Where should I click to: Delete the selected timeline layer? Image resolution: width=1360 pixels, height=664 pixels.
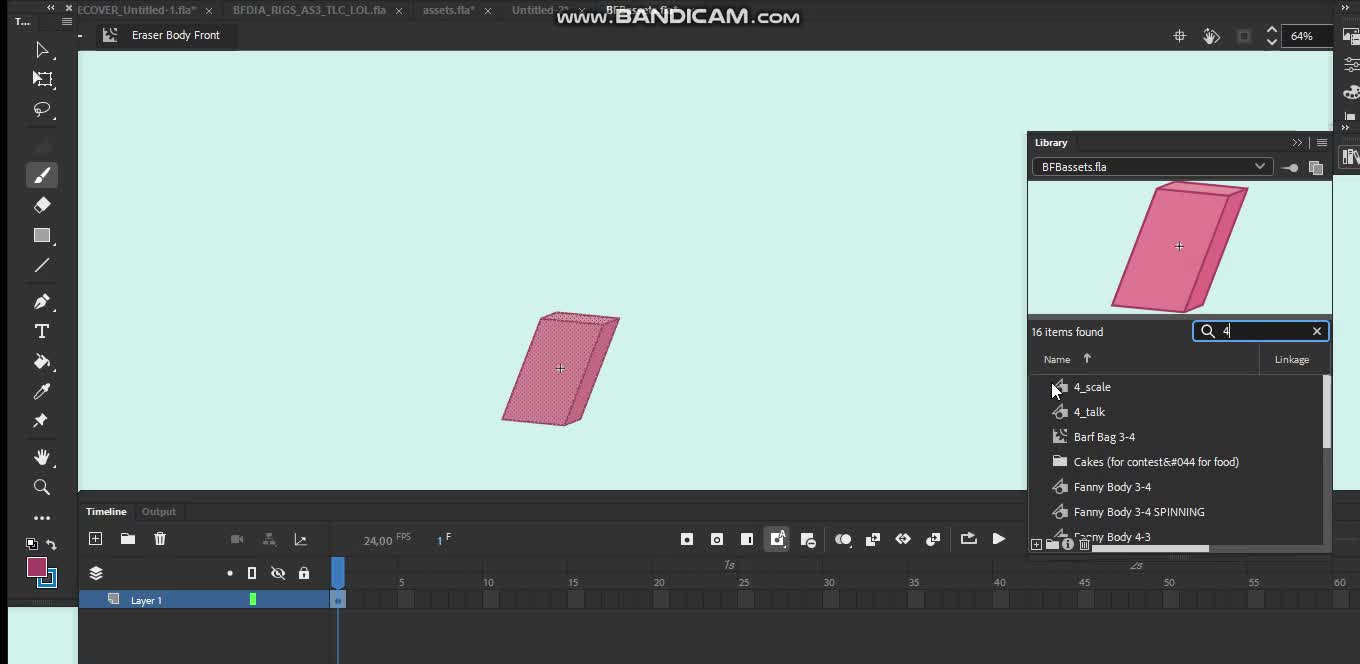160,539
